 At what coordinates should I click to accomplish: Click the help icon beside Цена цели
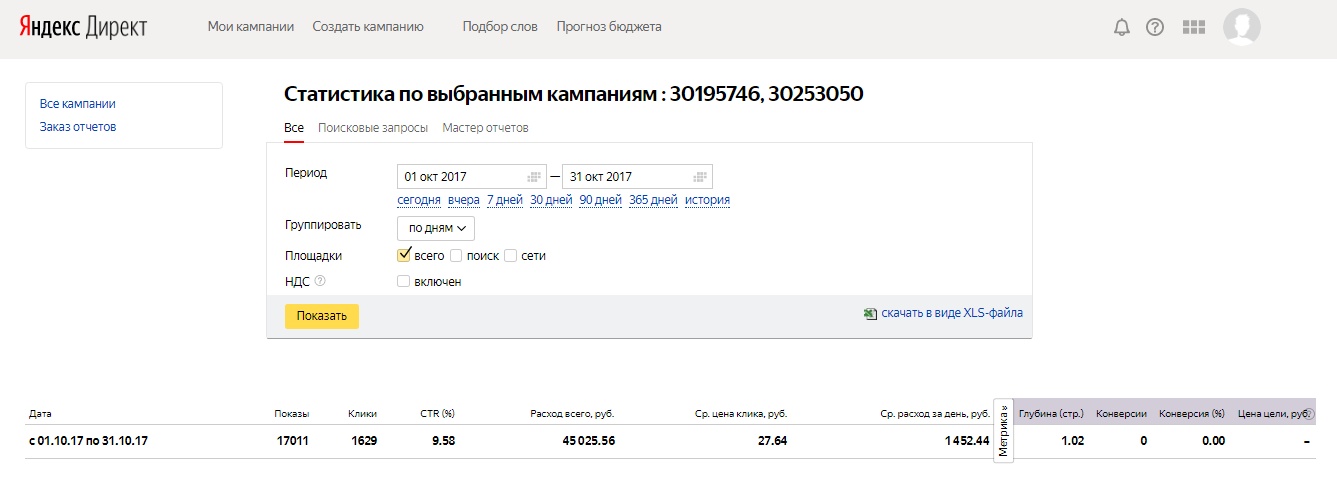coord(1311,413)
